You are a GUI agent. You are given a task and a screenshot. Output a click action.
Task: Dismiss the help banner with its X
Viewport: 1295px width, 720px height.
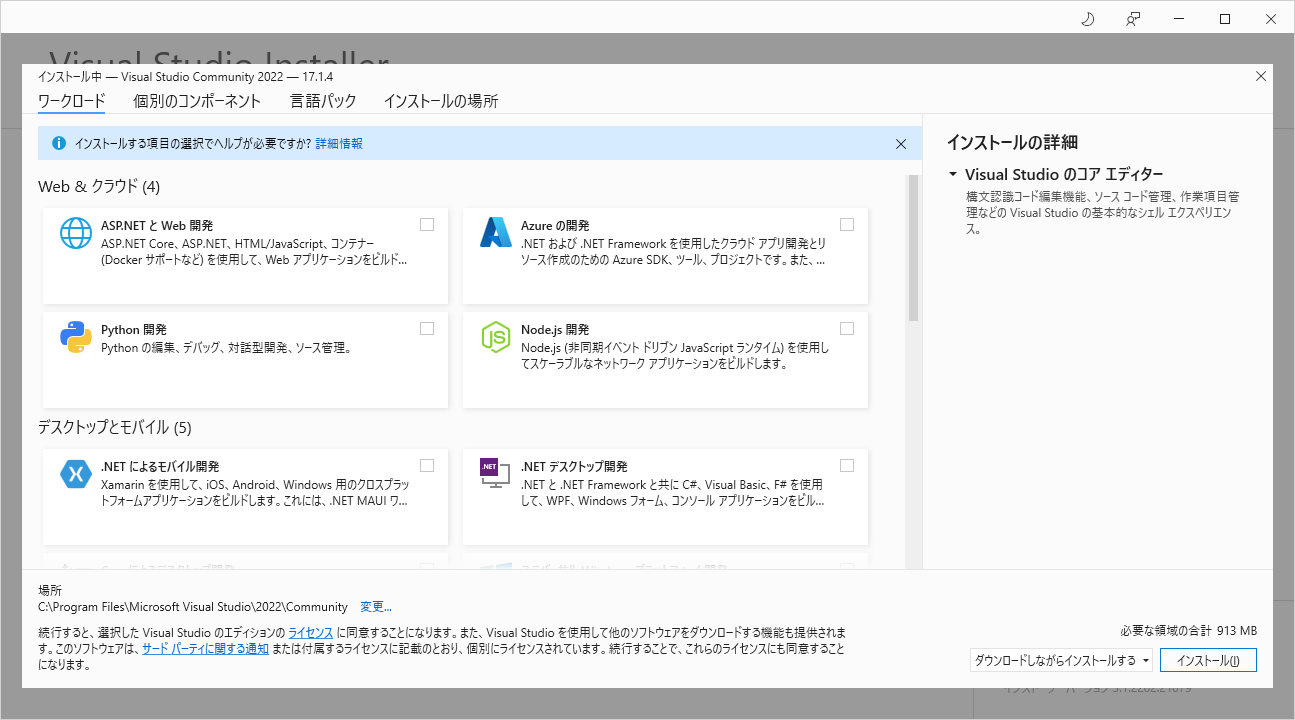click(901, 143)
